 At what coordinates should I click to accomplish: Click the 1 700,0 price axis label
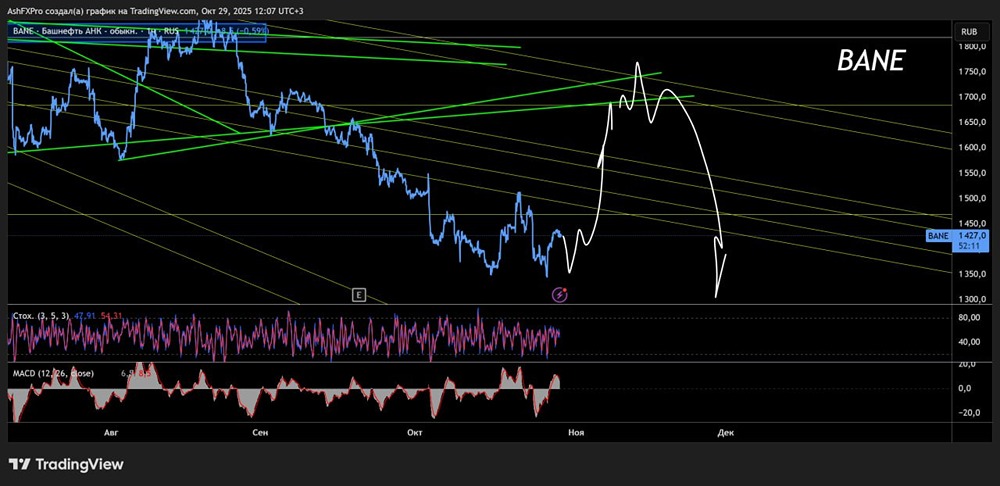pyautogui.click(x=973, y=97)
